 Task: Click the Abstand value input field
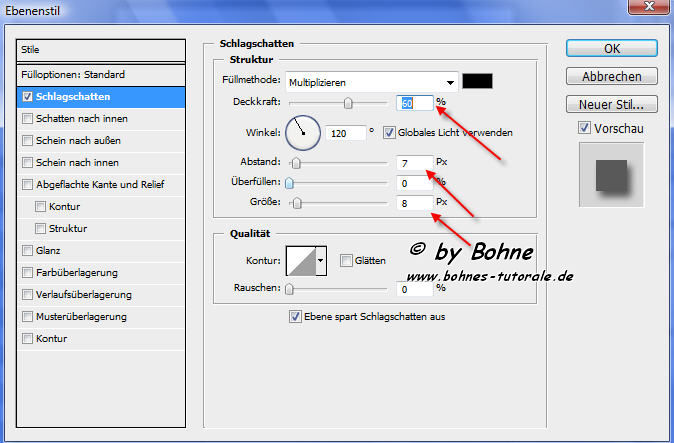click(x=414, y=162)
